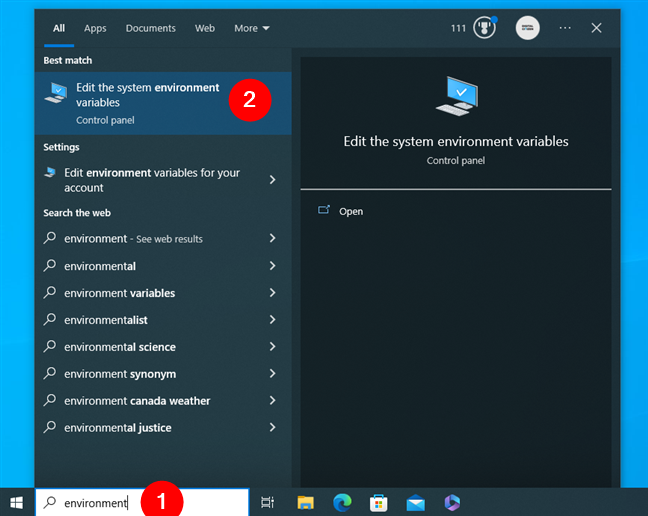The image size is (648, 516).
Task: Expand the 'environment variables' web suggestion arrow
Action: pyautogui.click(x=272, y=293)
